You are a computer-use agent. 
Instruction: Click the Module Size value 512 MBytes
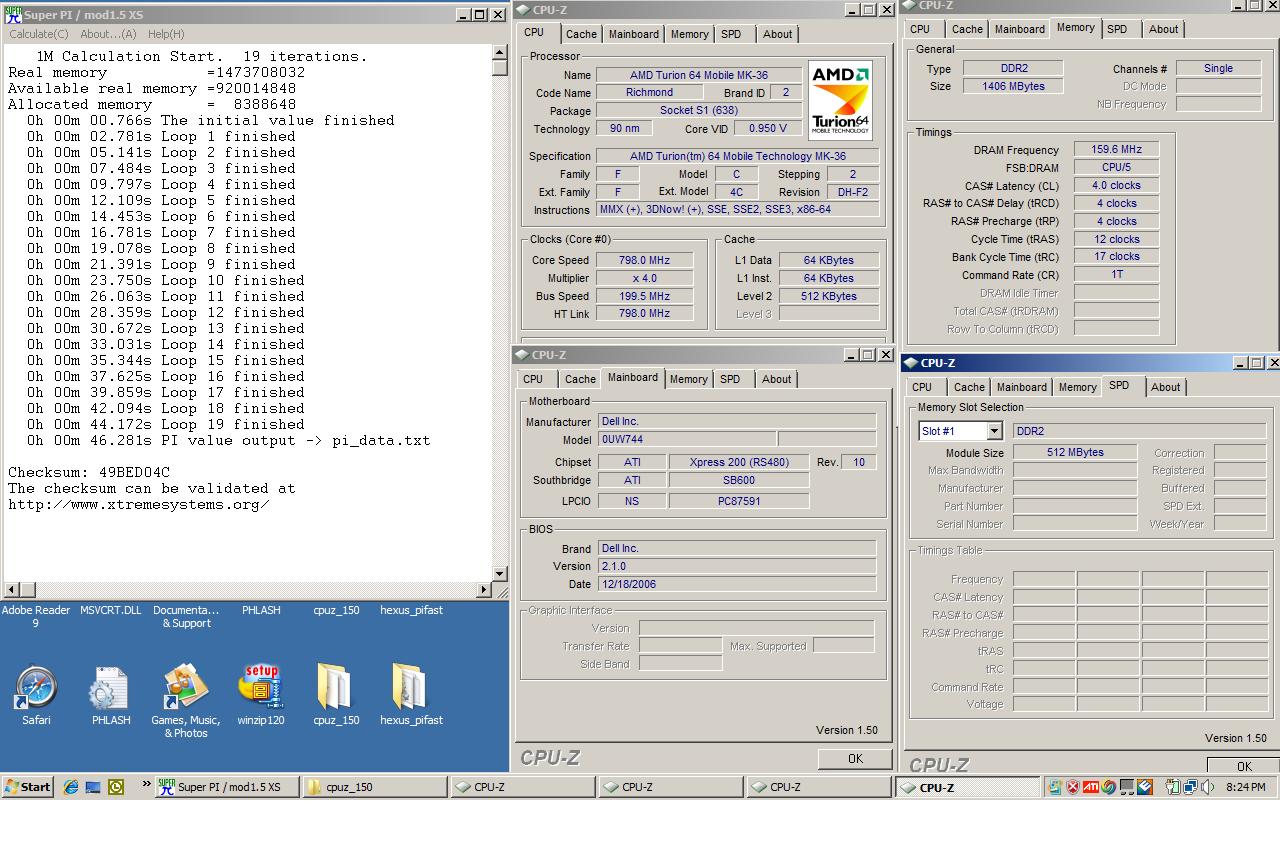pyautogui.click(x=1075, y=452)
